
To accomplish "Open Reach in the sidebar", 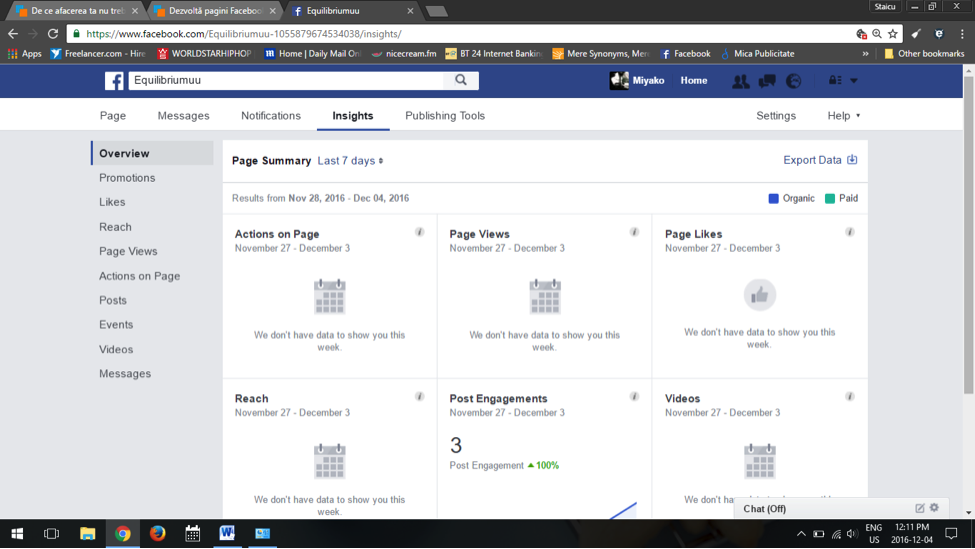I will [115, 227].
